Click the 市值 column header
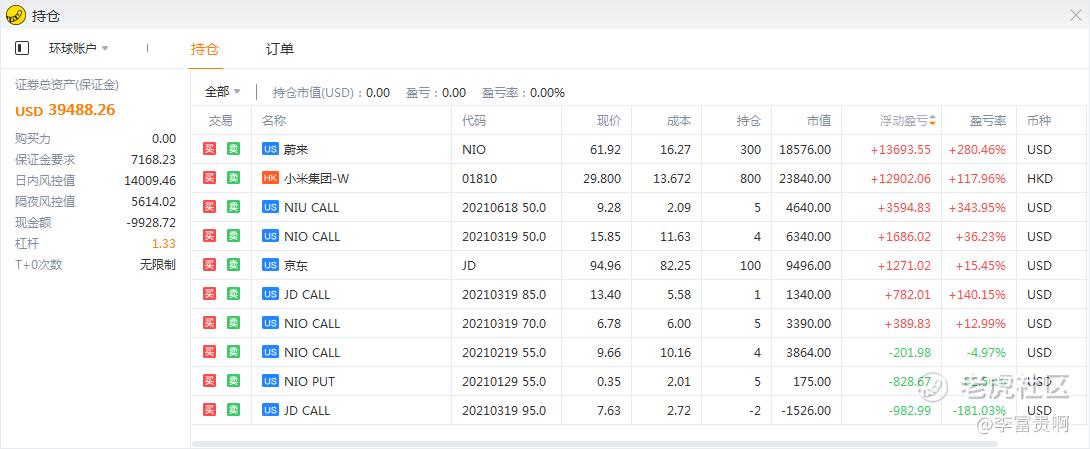This screenshot has height=449, width=1090. [x=819, y=120]
